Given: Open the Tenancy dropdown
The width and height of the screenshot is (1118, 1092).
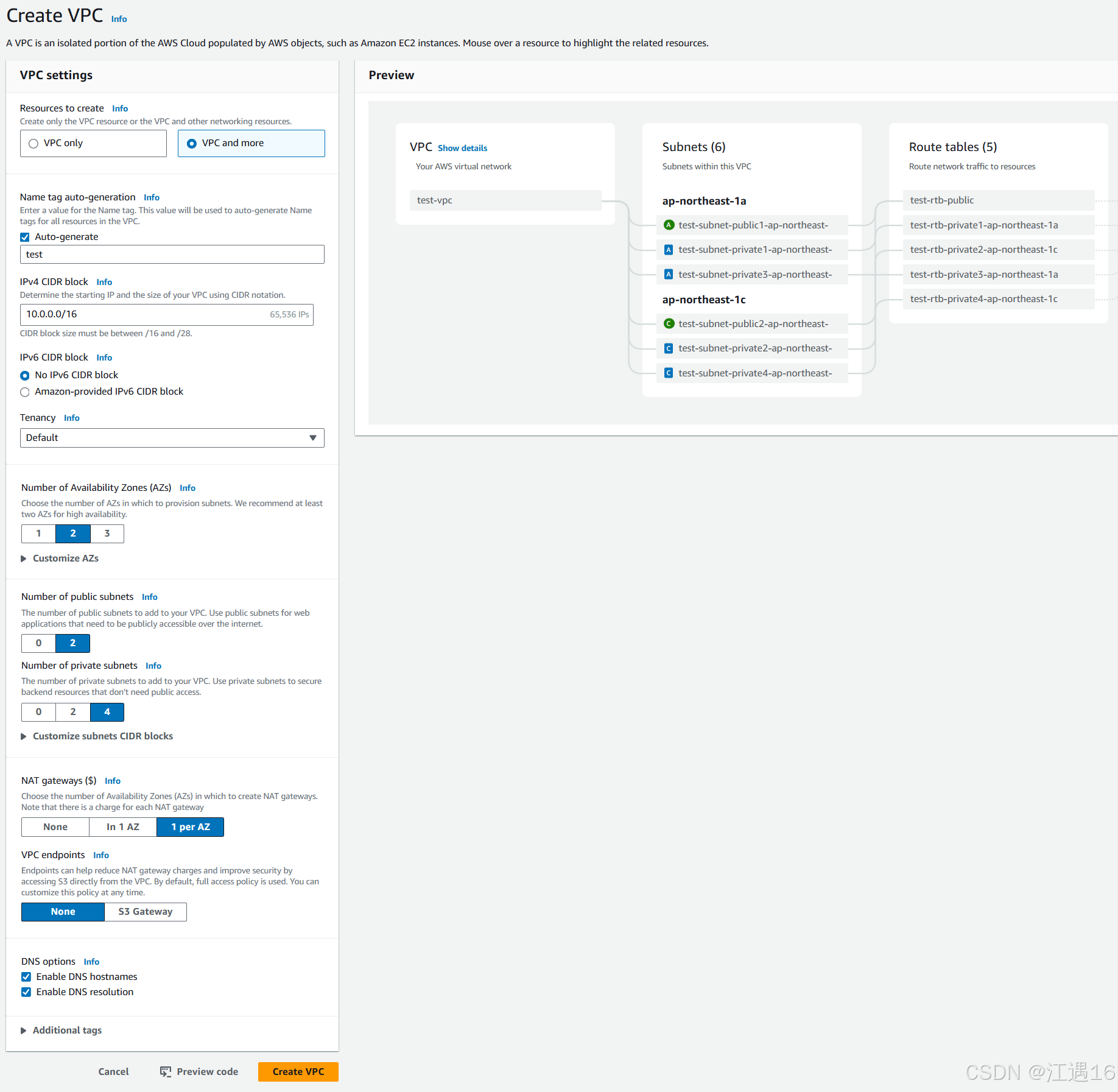Looking at the screenshot, I should pos(172,437).
